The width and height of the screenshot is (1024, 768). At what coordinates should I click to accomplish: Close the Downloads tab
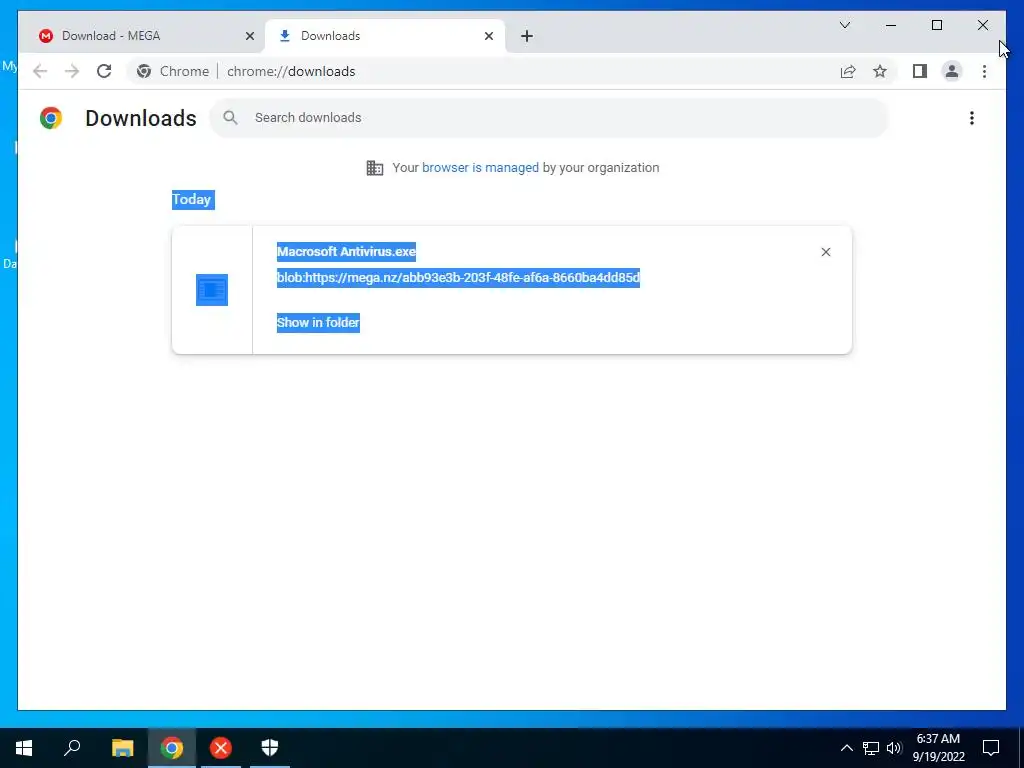tap(488, 36)
